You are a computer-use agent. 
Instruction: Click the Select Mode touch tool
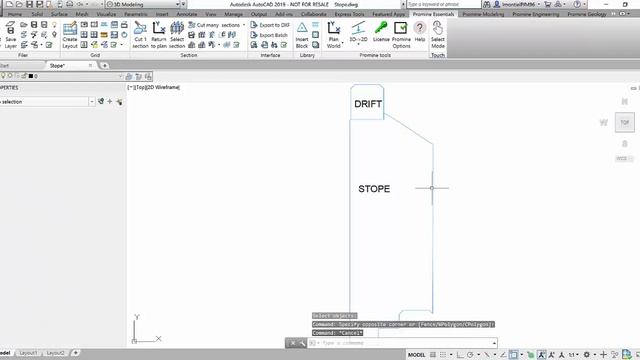tap(438, 35)
